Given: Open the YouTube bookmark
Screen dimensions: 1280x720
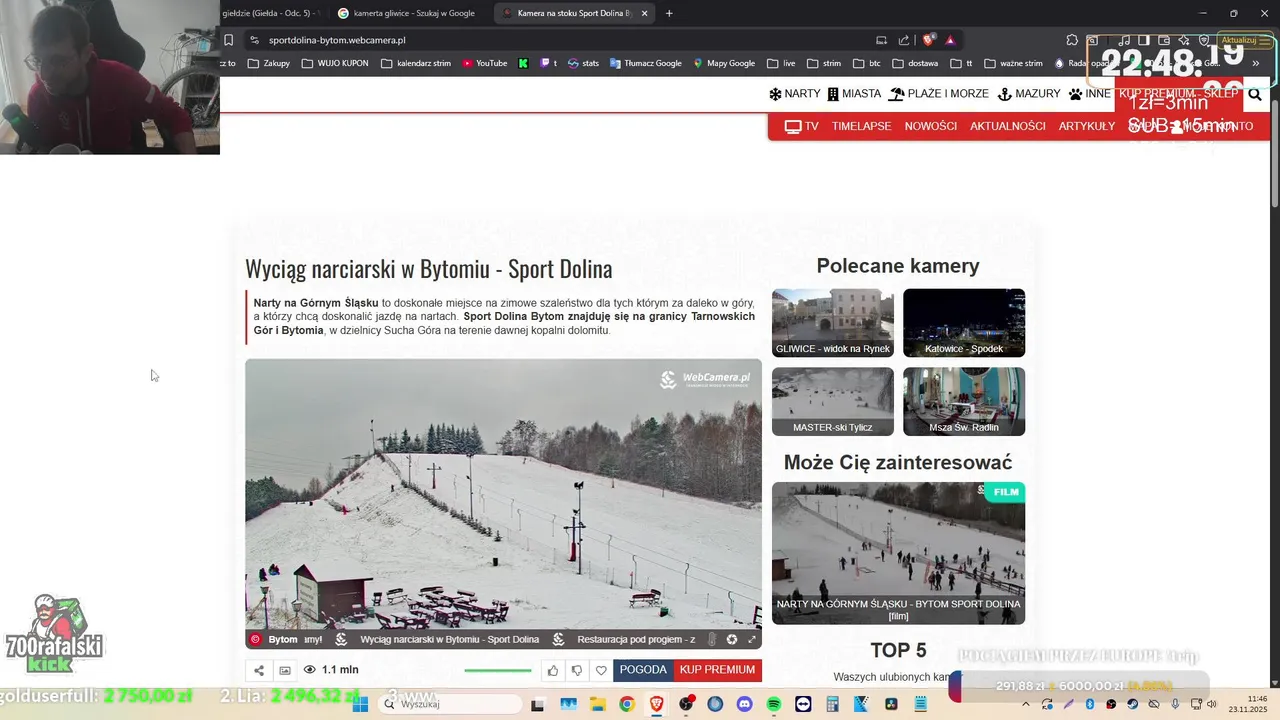Looking at the screenshot, I should point(485,63).
